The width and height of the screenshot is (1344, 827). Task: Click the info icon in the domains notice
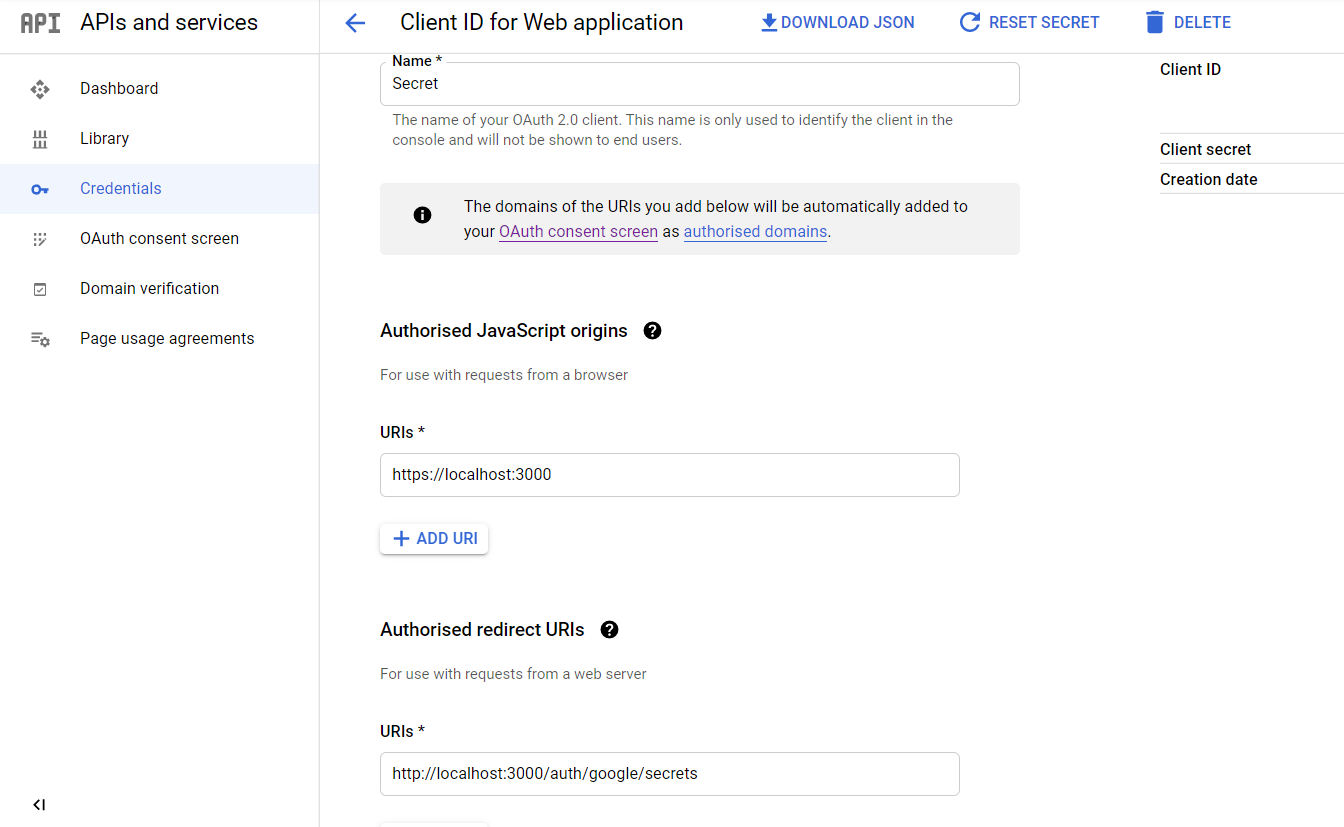(422, 214)
